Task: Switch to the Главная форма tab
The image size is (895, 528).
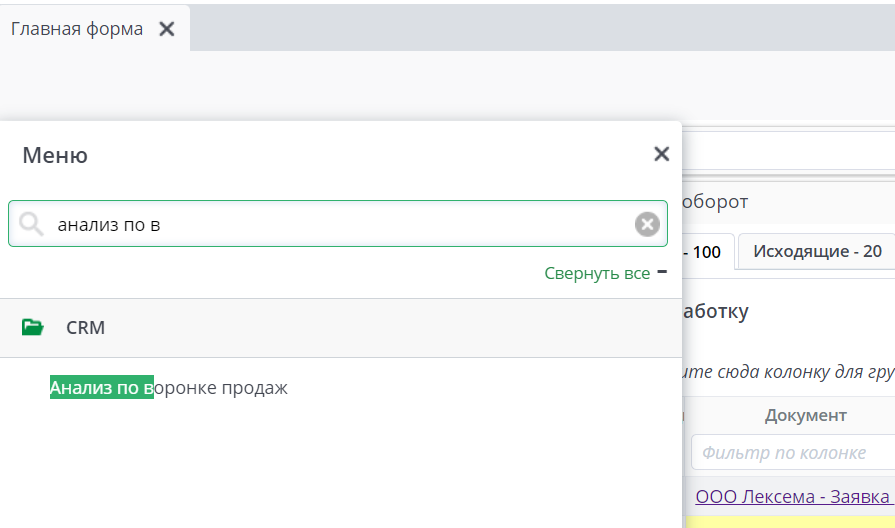Action: coord(77,29)
